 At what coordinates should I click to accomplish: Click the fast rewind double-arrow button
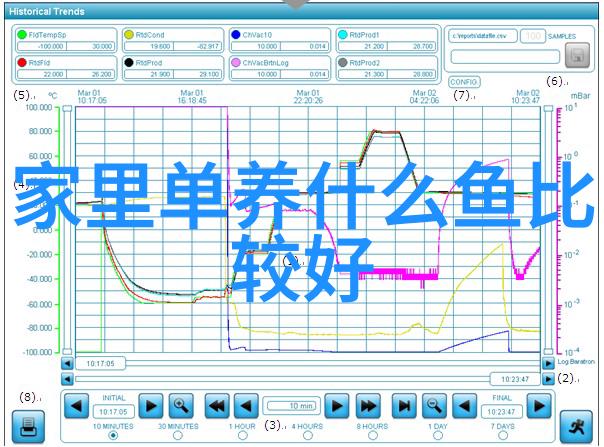[217, 406]
